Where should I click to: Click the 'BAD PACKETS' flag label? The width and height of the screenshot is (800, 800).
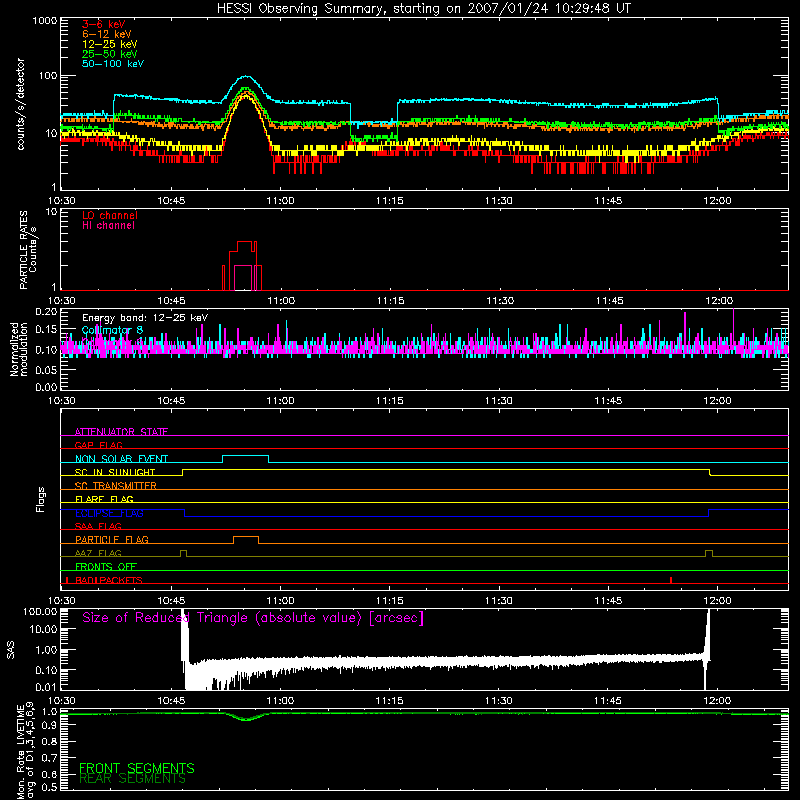109,580
